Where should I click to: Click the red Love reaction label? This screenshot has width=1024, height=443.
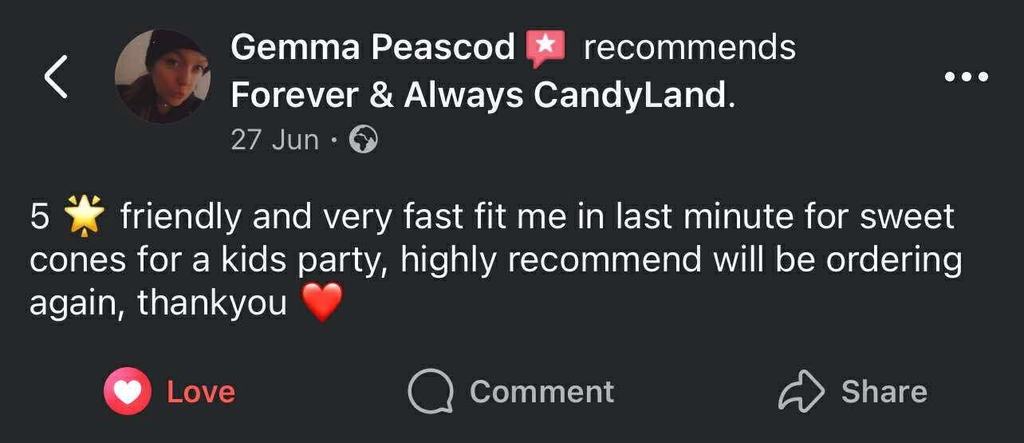pos(201,392)
